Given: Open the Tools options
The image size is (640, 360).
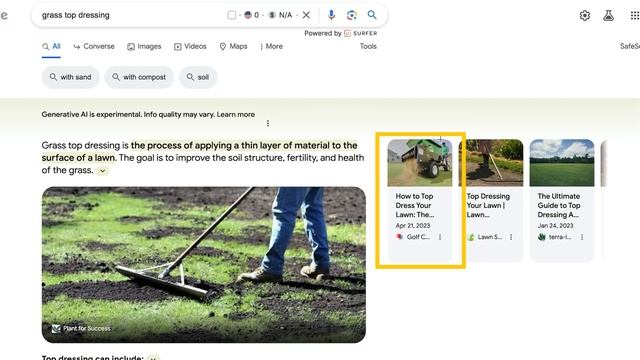Looking at the screenshot, I should (368, 47).
